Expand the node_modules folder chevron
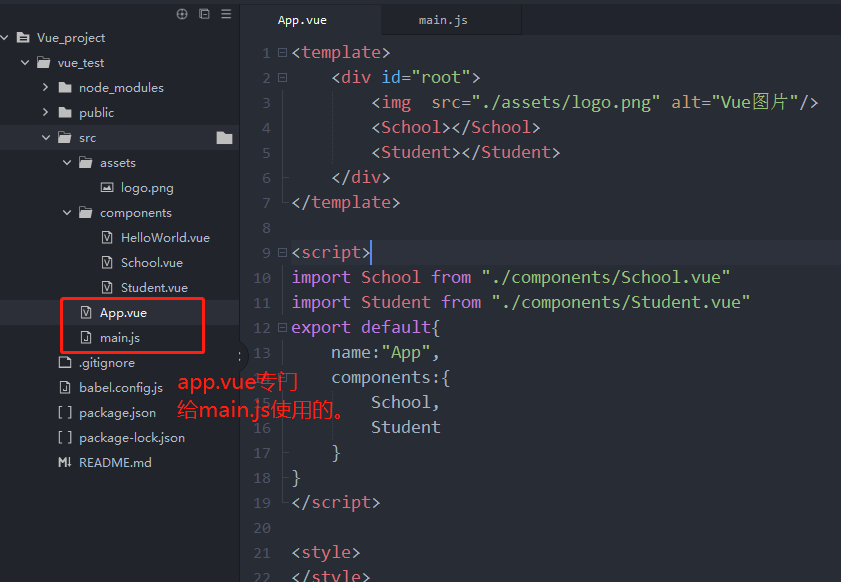Screen dimensions: 841x582 [x=46, y=87]
